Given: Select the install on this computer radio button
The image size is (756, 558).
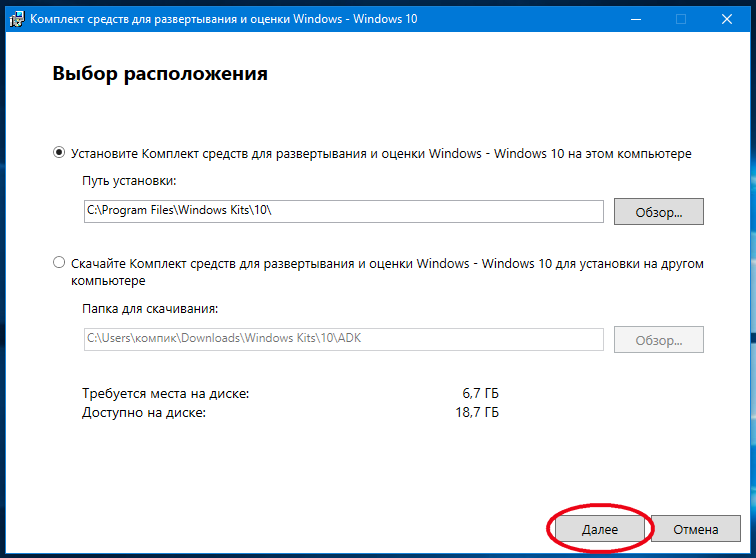Looking at the screenshot, I should 59,153.
